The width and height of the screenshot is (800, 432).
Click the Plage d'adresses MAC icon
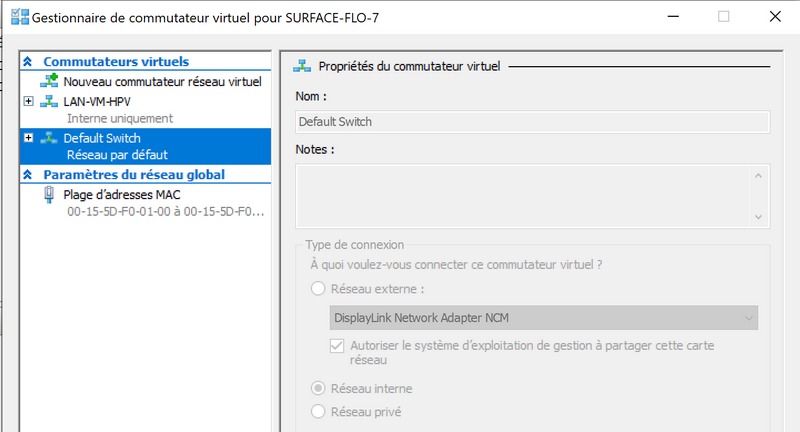click(49, 195)
